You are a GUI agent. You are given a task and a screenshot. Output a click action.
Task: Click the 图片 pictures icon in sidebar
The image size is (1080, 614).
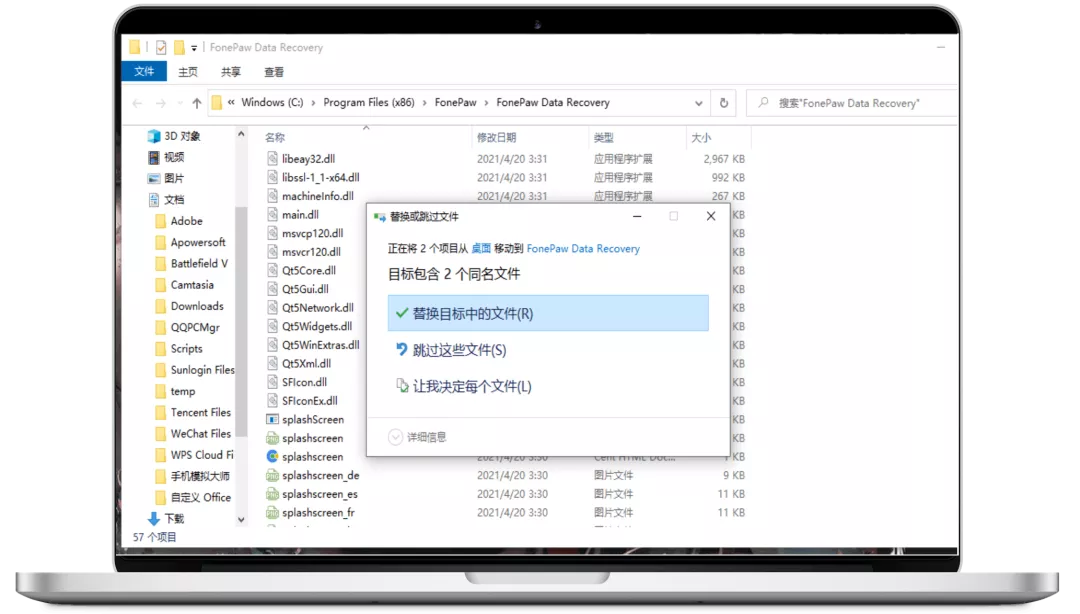coord(154,178)
